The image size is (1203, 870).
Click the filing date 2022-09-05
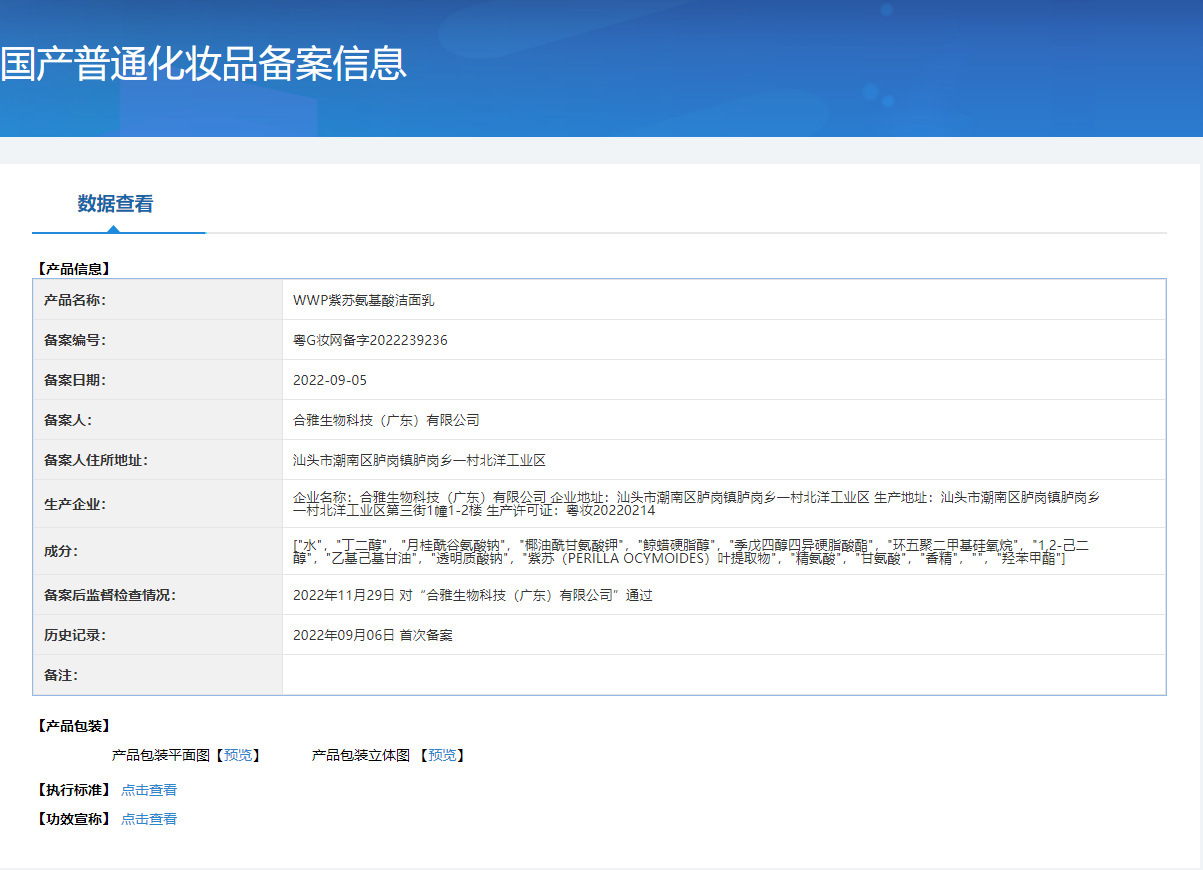pos(324,380)
